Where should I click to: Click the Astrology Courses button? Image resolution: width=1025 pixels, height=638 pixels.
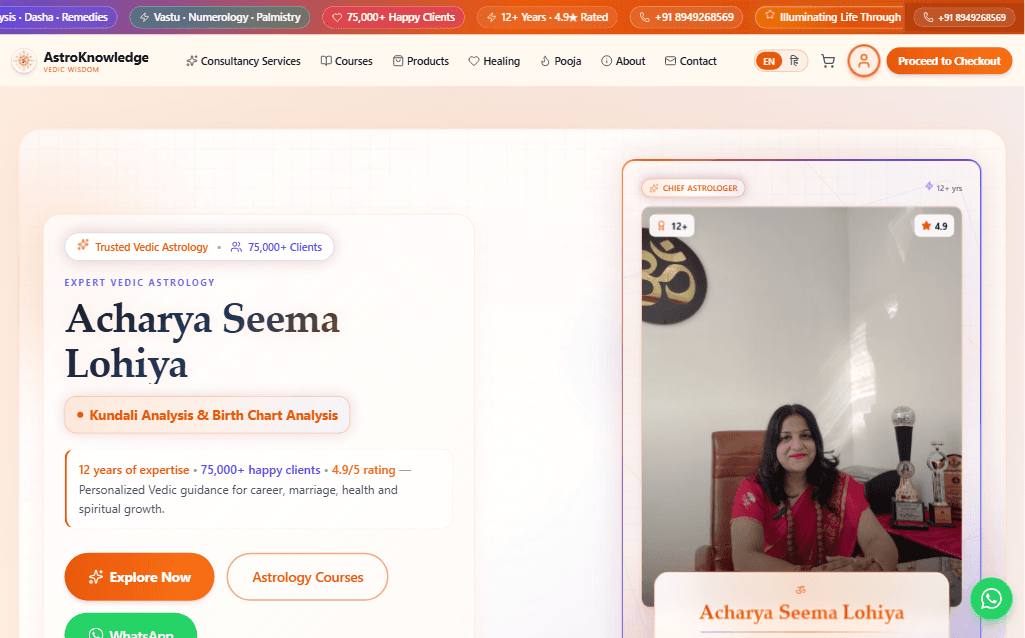point(307,577)
